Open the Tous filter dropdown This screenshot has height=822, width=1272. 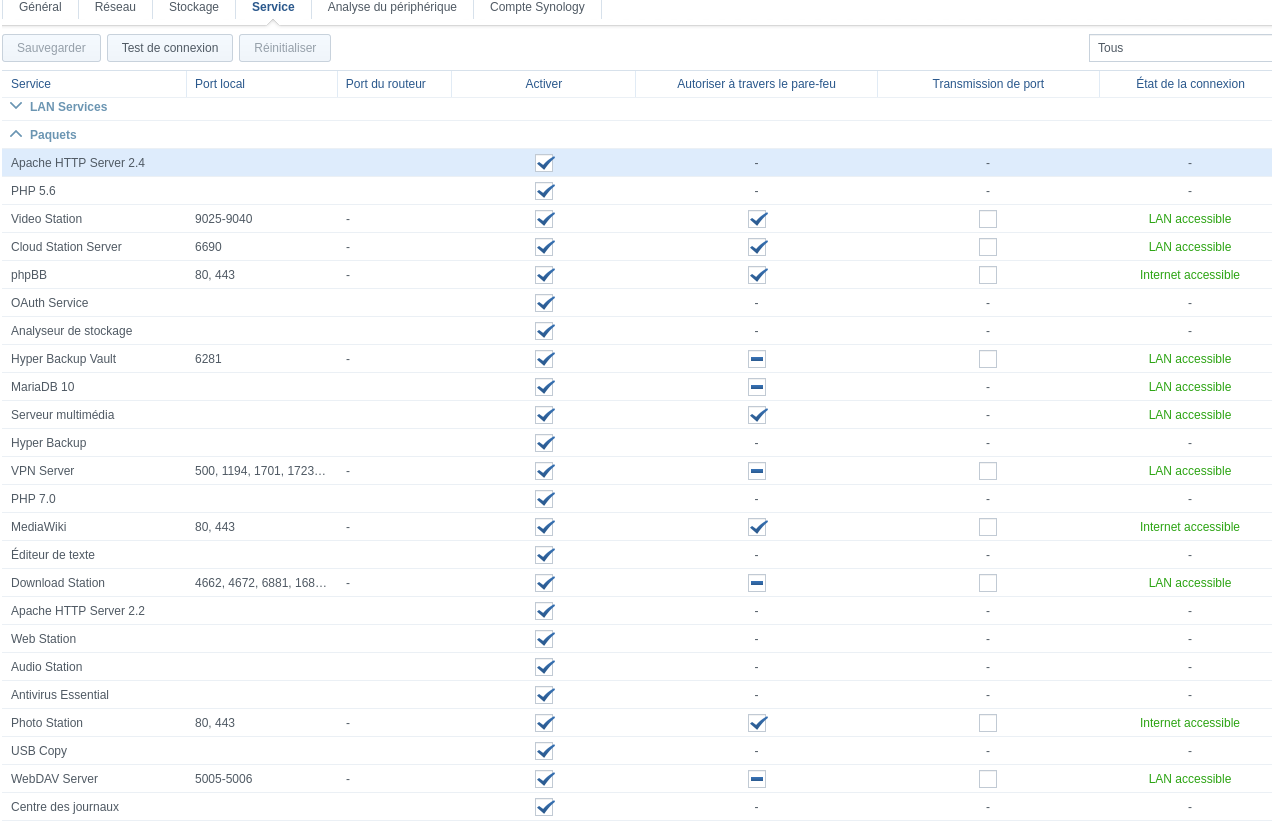click(1180, 48)
